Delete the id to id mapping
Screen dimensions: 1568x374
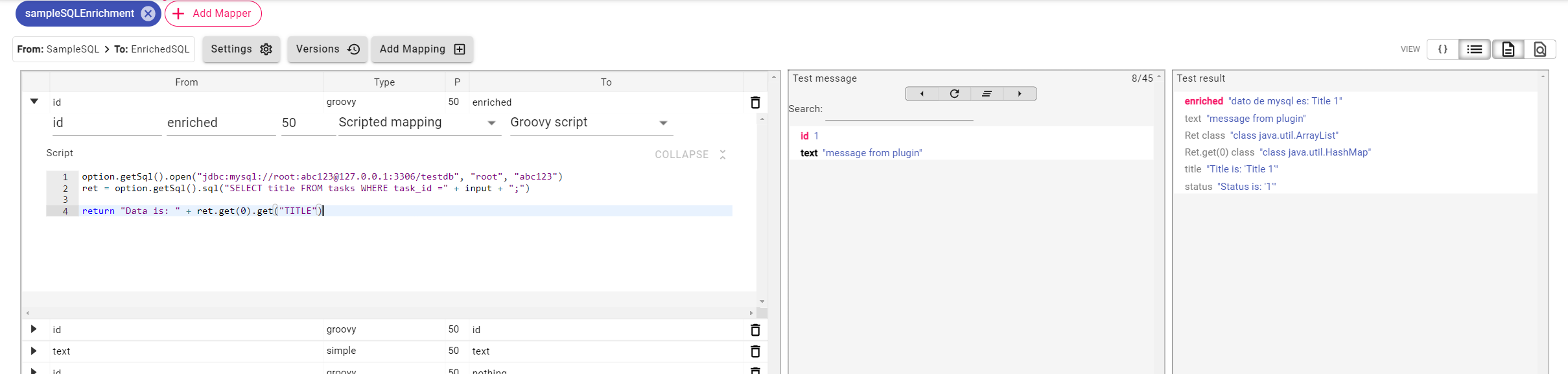tap(755, 330)
